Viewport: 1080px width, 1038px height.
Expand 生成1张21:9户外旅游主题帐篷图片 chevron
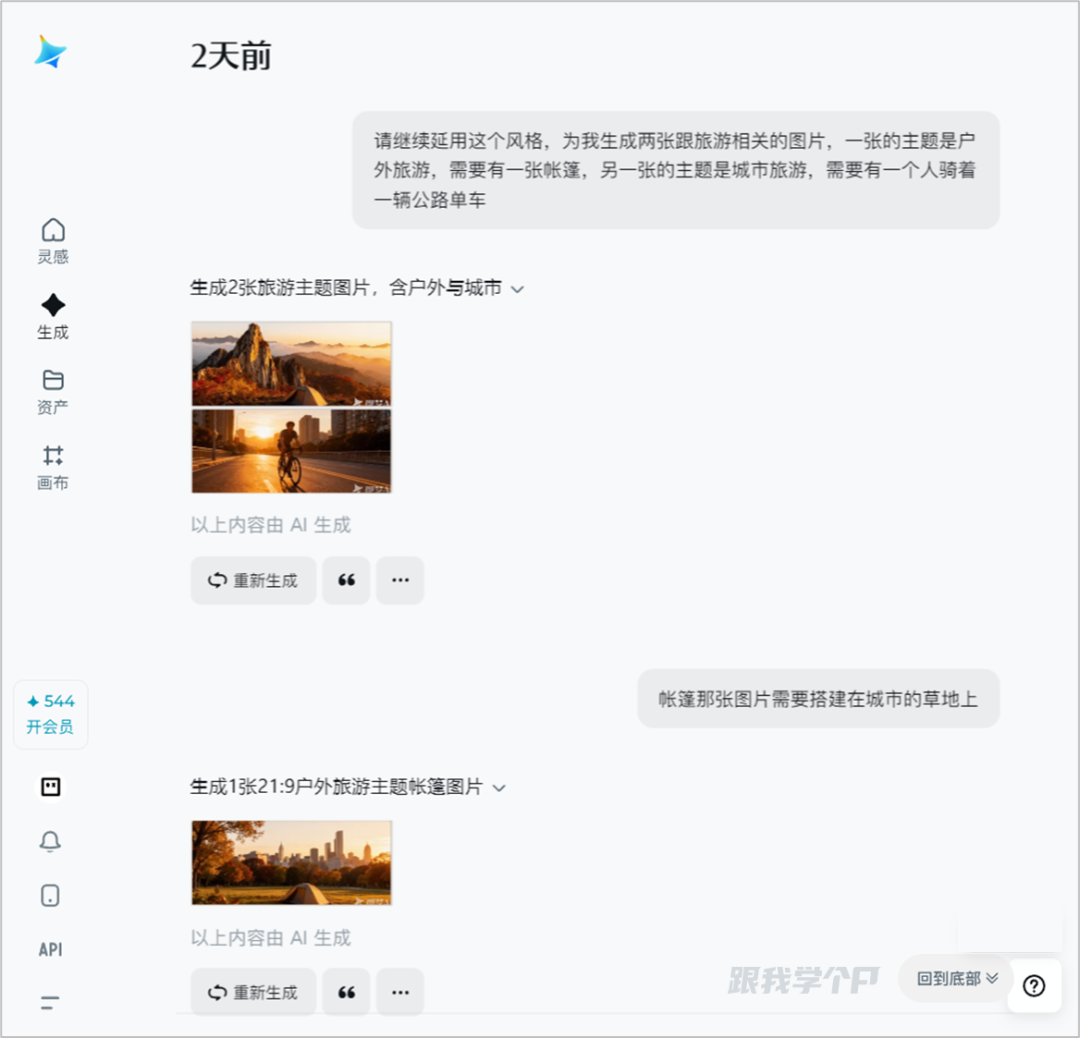499,788
